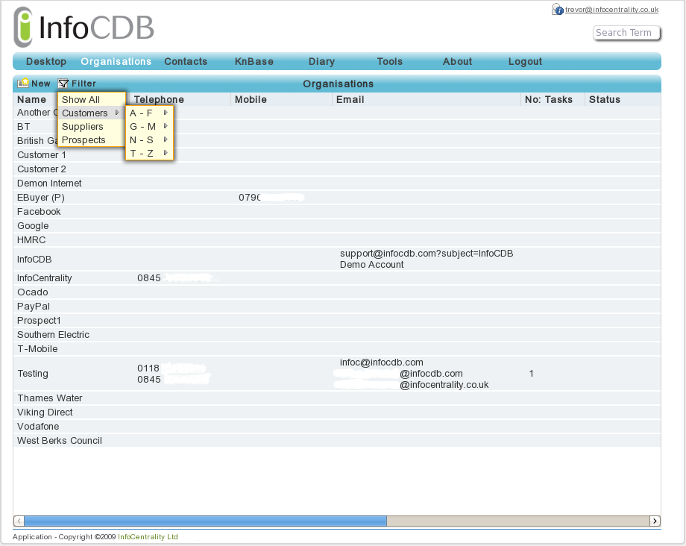Open the Customer 2 row
This screenshot has height=546, width=686.
(x=337, y=169)
